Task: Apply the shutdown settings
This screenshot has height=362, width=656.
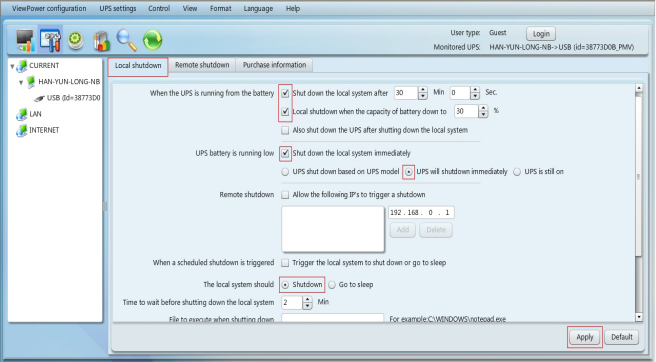Action: coord(585,337)
